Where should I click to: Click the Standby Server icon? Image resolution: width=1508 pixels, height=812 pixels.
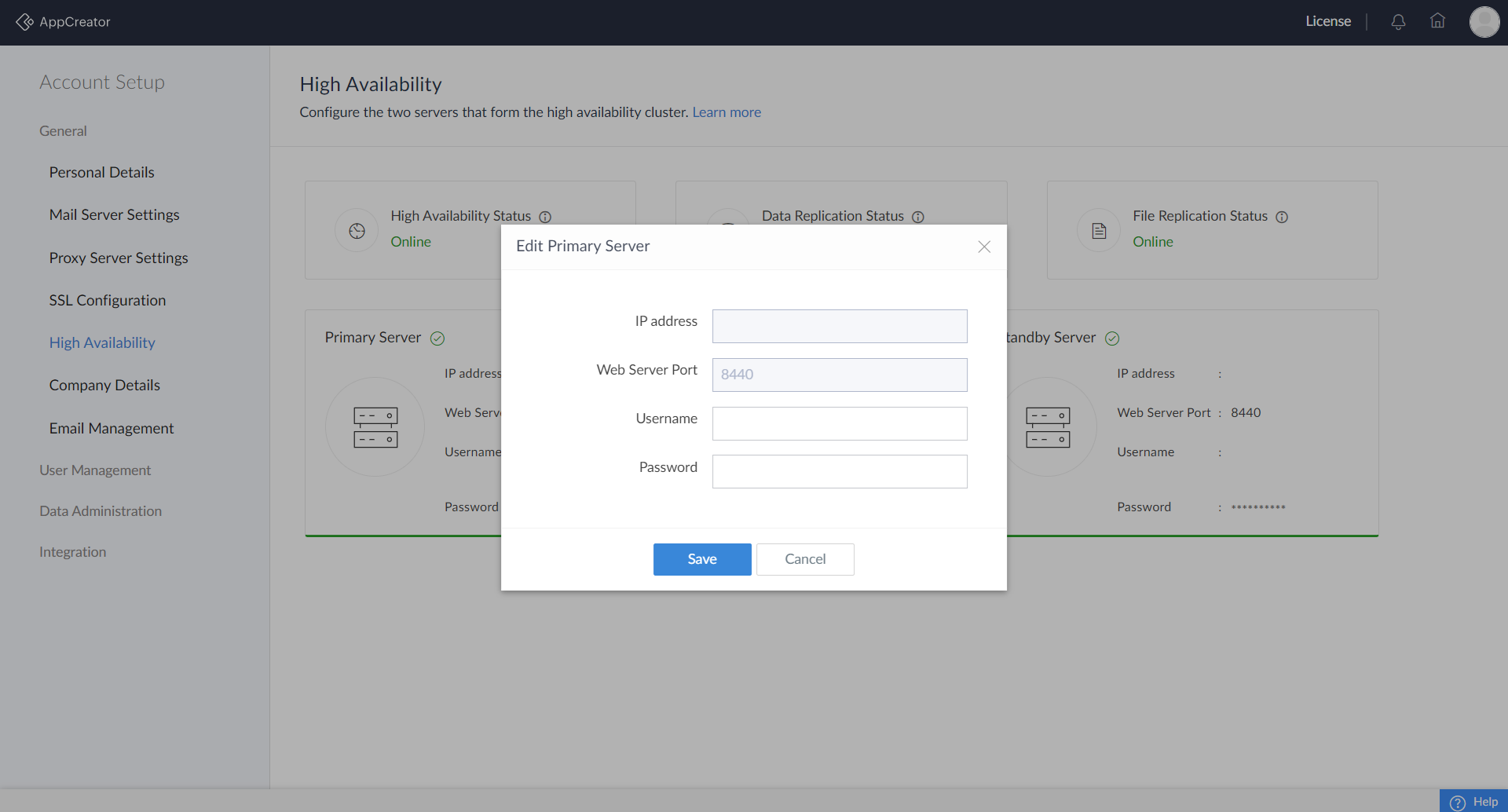[x=1048, y=427]
